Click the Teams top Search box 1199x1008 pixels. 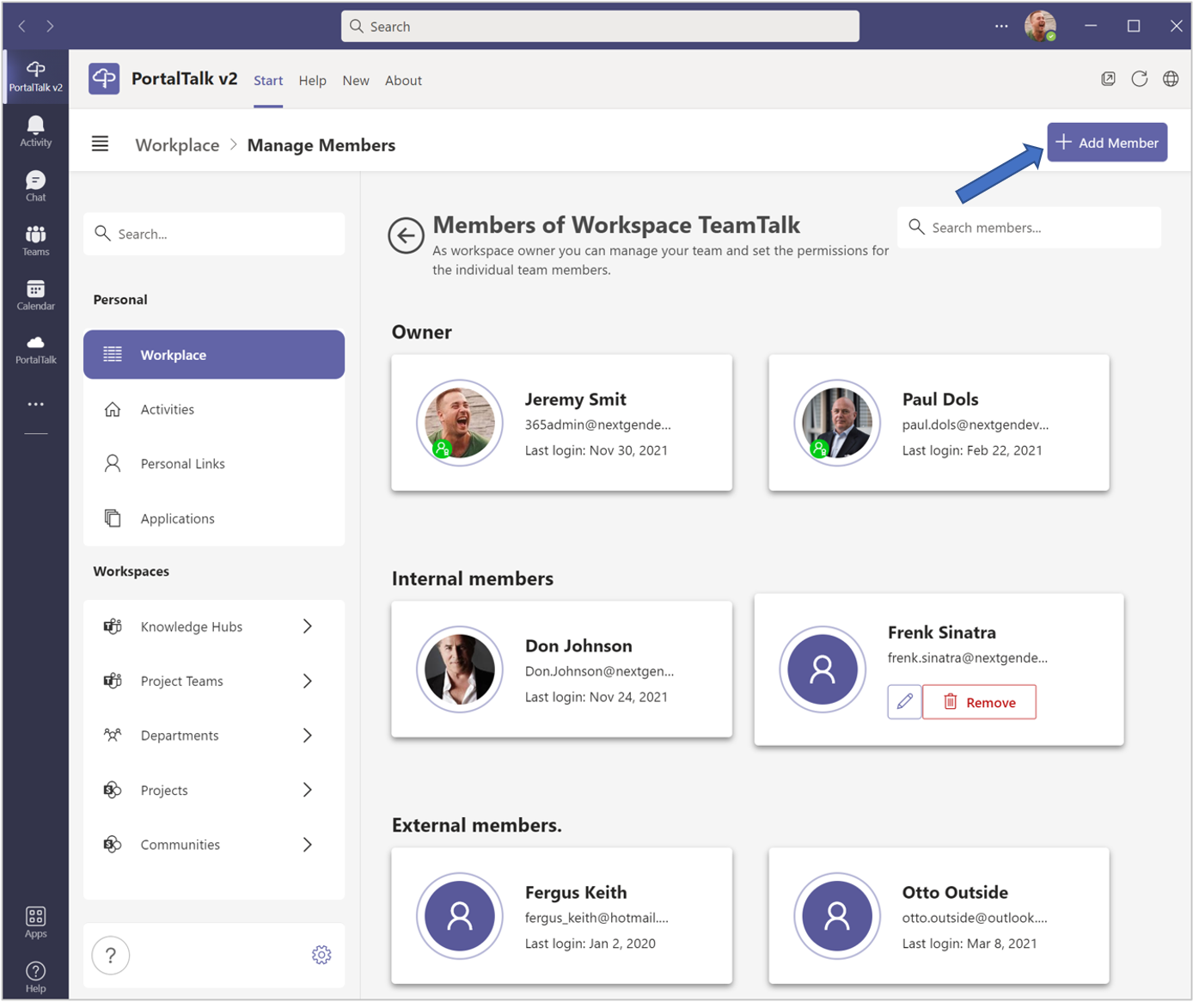click(x=600, y=27)
